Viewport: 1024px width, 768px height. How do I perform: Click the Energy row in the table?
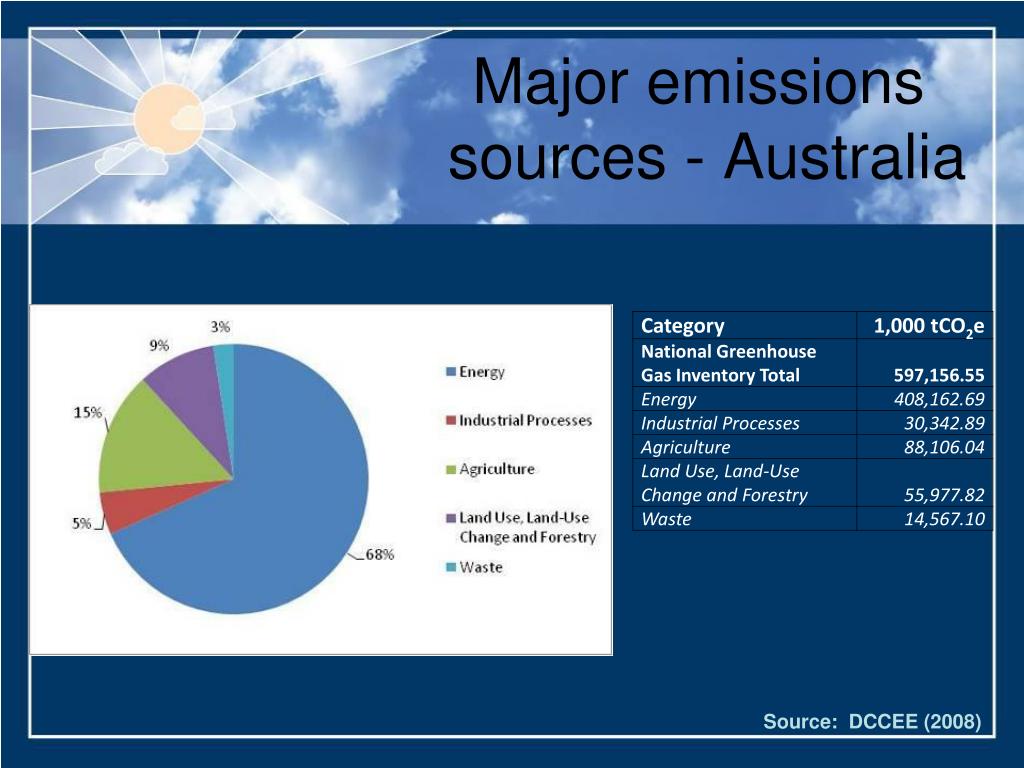point(813,398)
